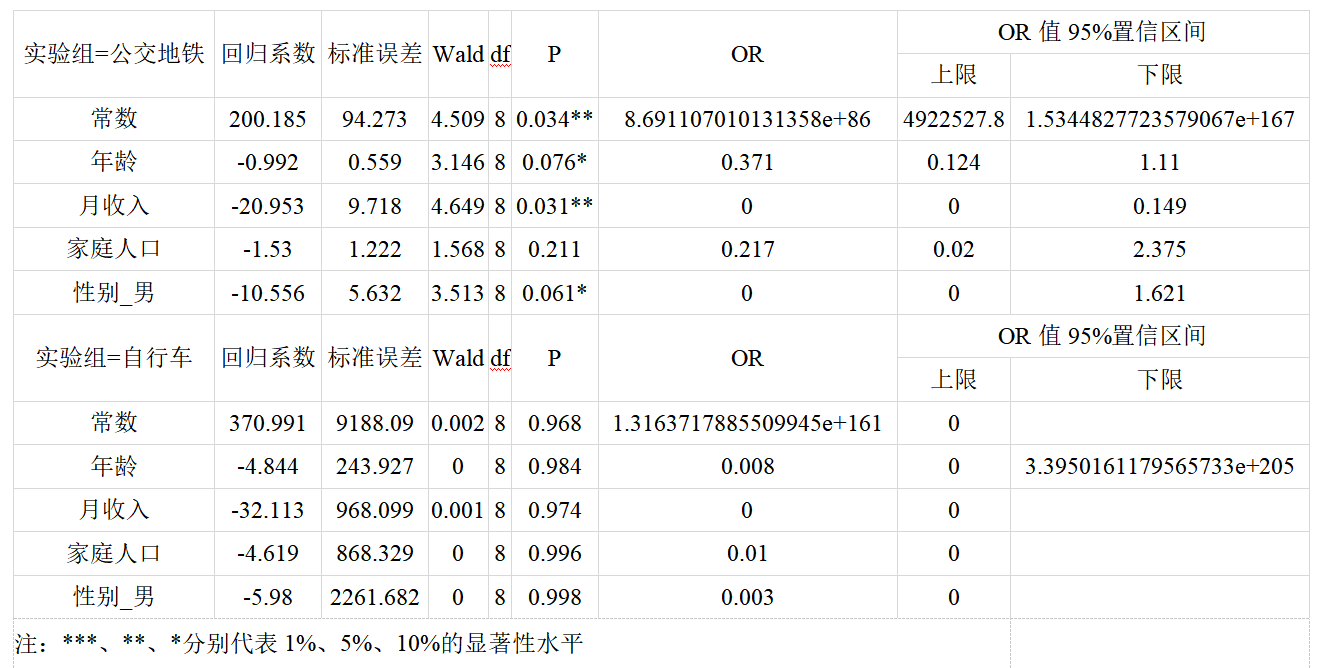Viewport: 1318px width, 668px height.
Task: Click the first OR 值 95%置信区间 header
Action: point(1101,32)
